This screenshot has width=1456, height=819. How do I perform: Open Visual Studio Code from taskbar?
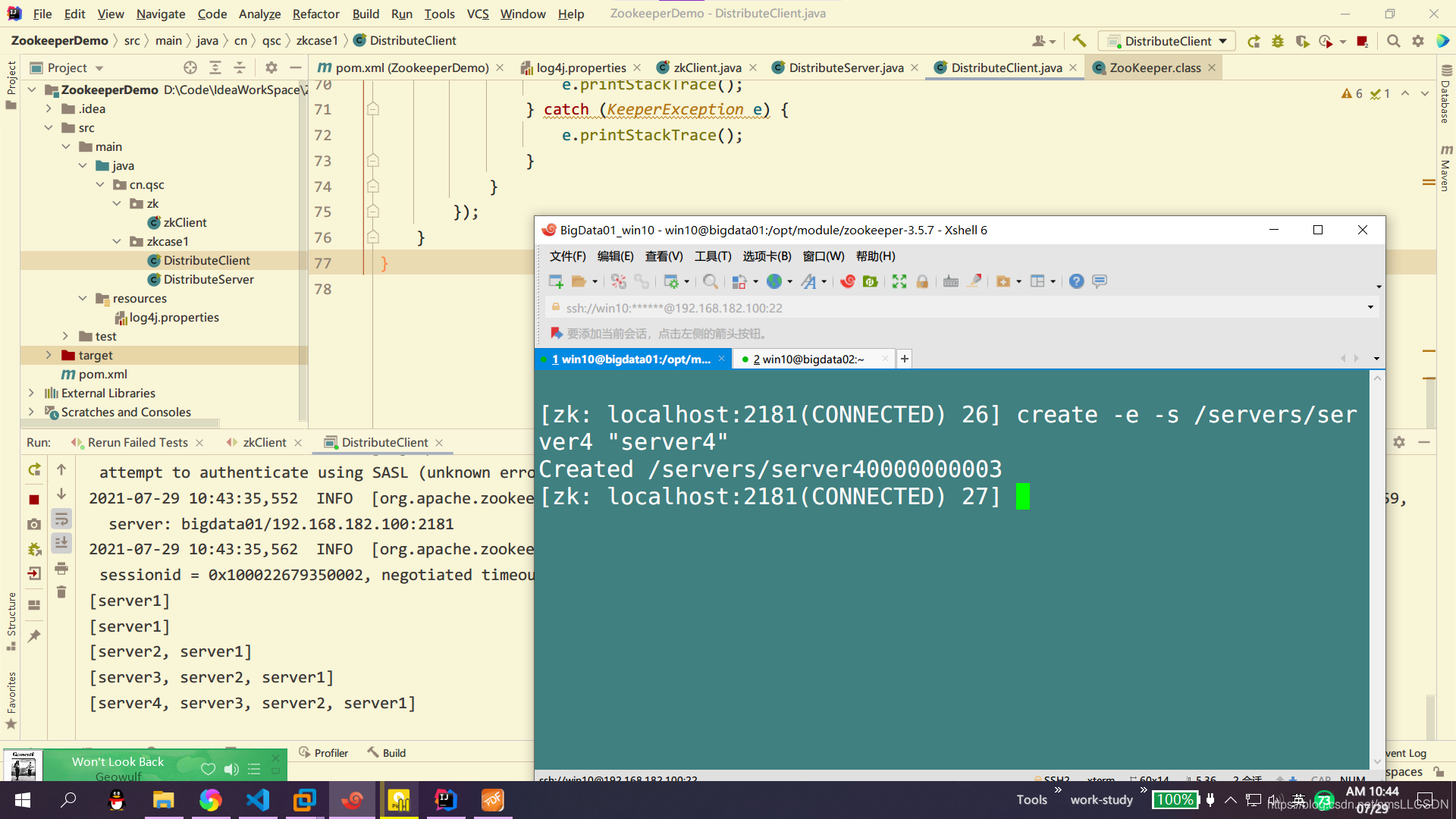258,799
